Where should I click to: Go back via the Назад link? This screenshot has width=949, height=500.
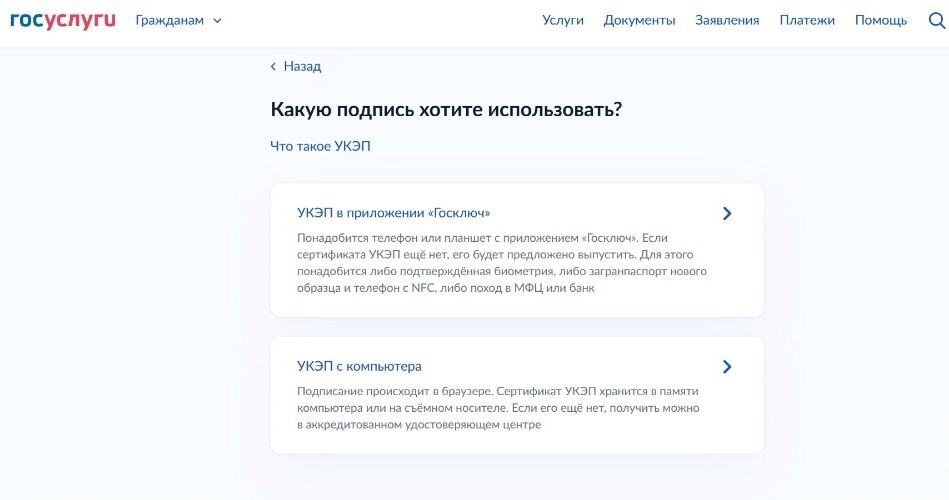295,67
